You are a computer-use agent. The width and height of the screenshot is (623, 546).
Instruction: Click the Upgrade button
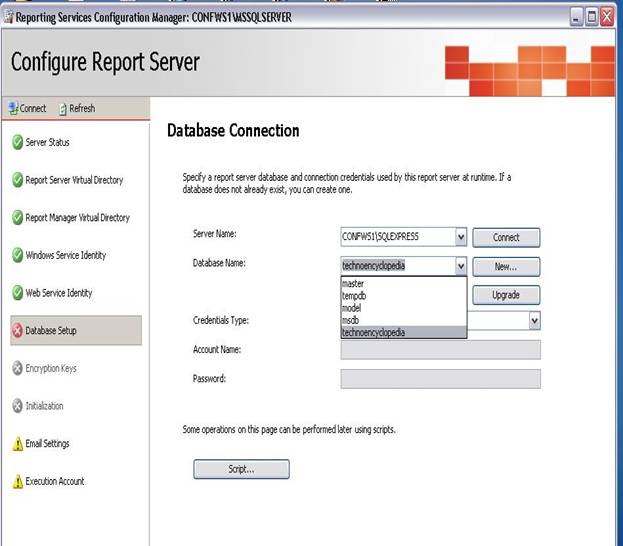pyautogui.click(x=505, y=296)
